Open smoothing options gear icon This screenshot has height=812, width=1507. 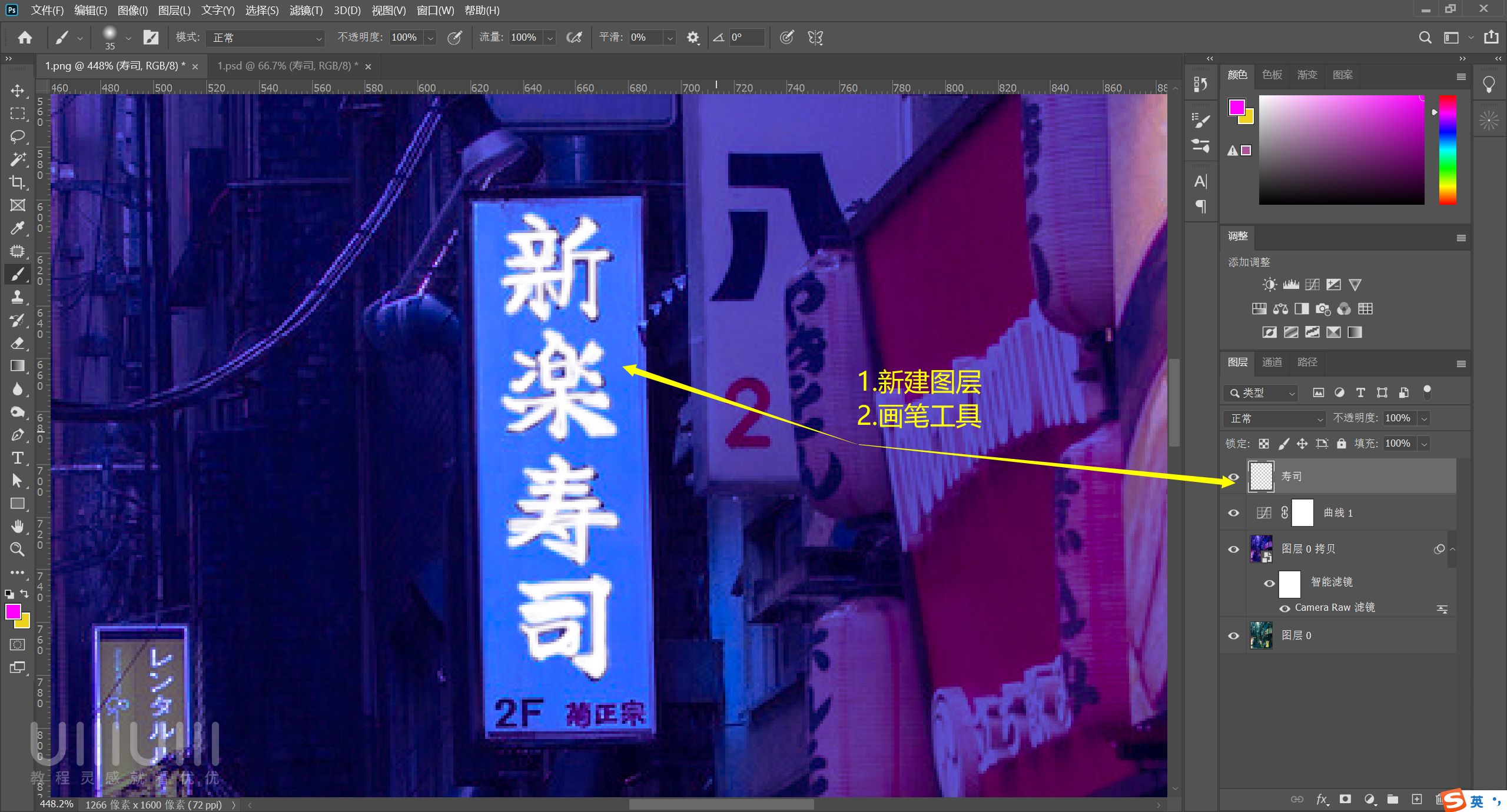click(693, 38)
